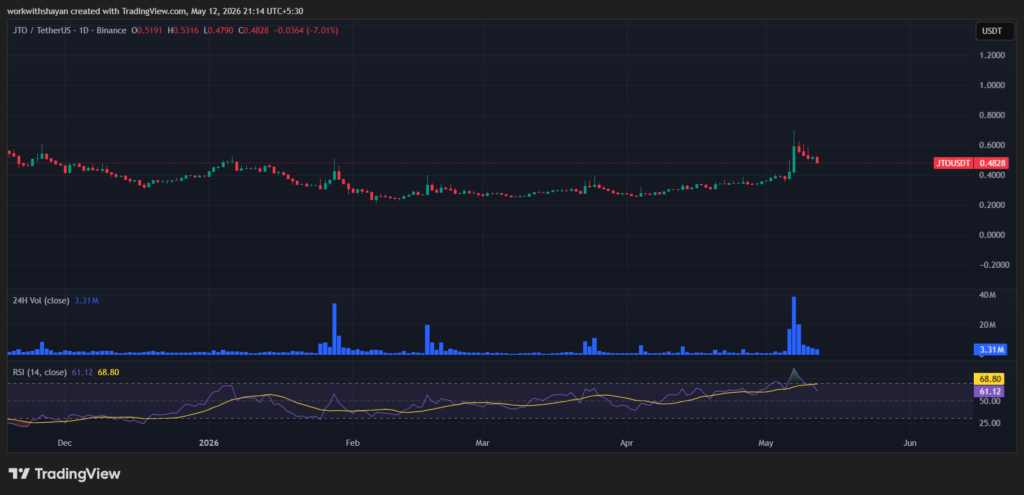Click the 1.0000 price axis label
Screen dimensions: 1024x495
[991, 86]
